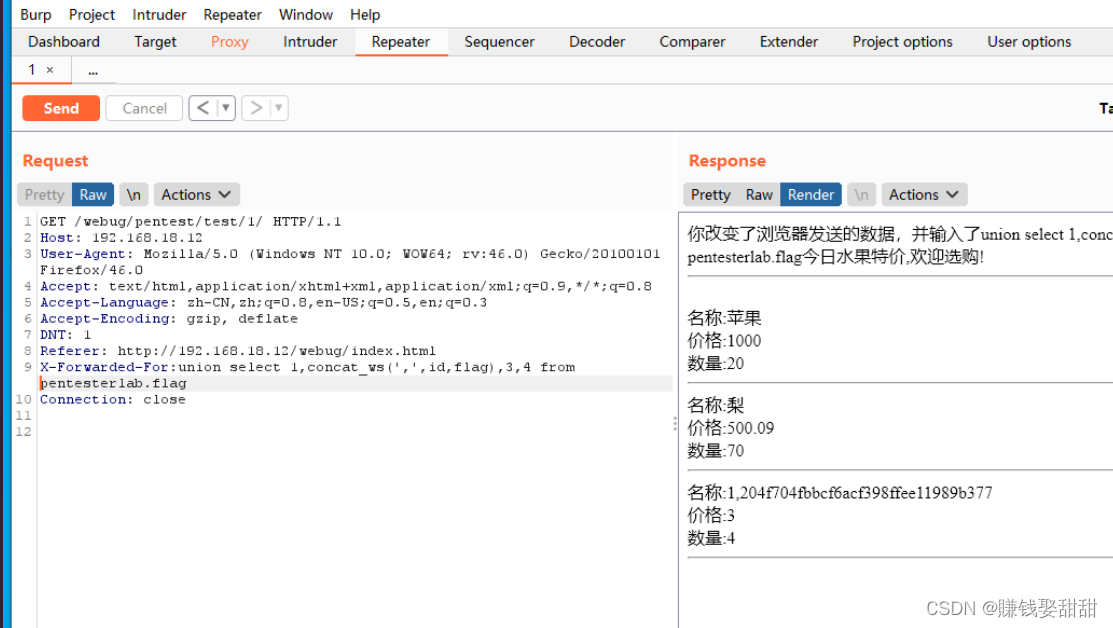Click the pentesterlab.flag text line

click(x=114, y=384)
